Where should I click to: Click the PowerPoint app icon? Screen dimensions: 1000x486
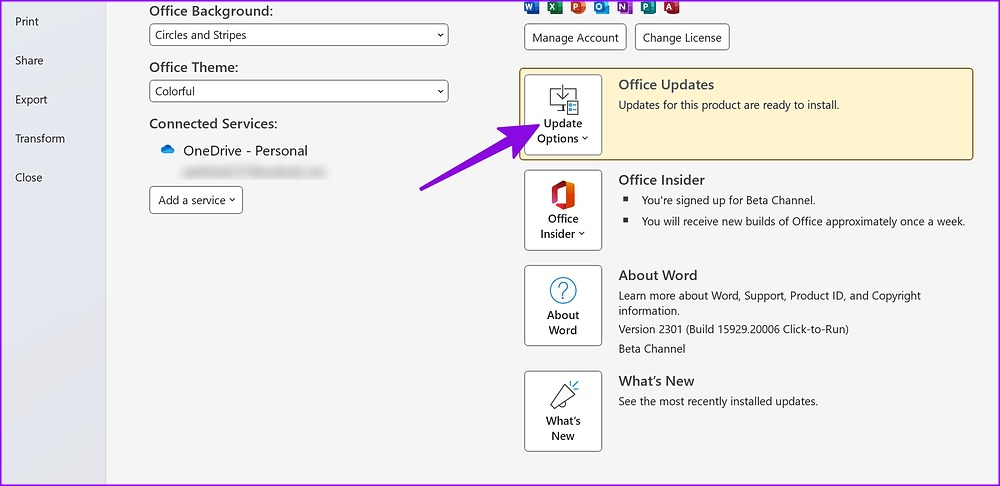[578, 7]
